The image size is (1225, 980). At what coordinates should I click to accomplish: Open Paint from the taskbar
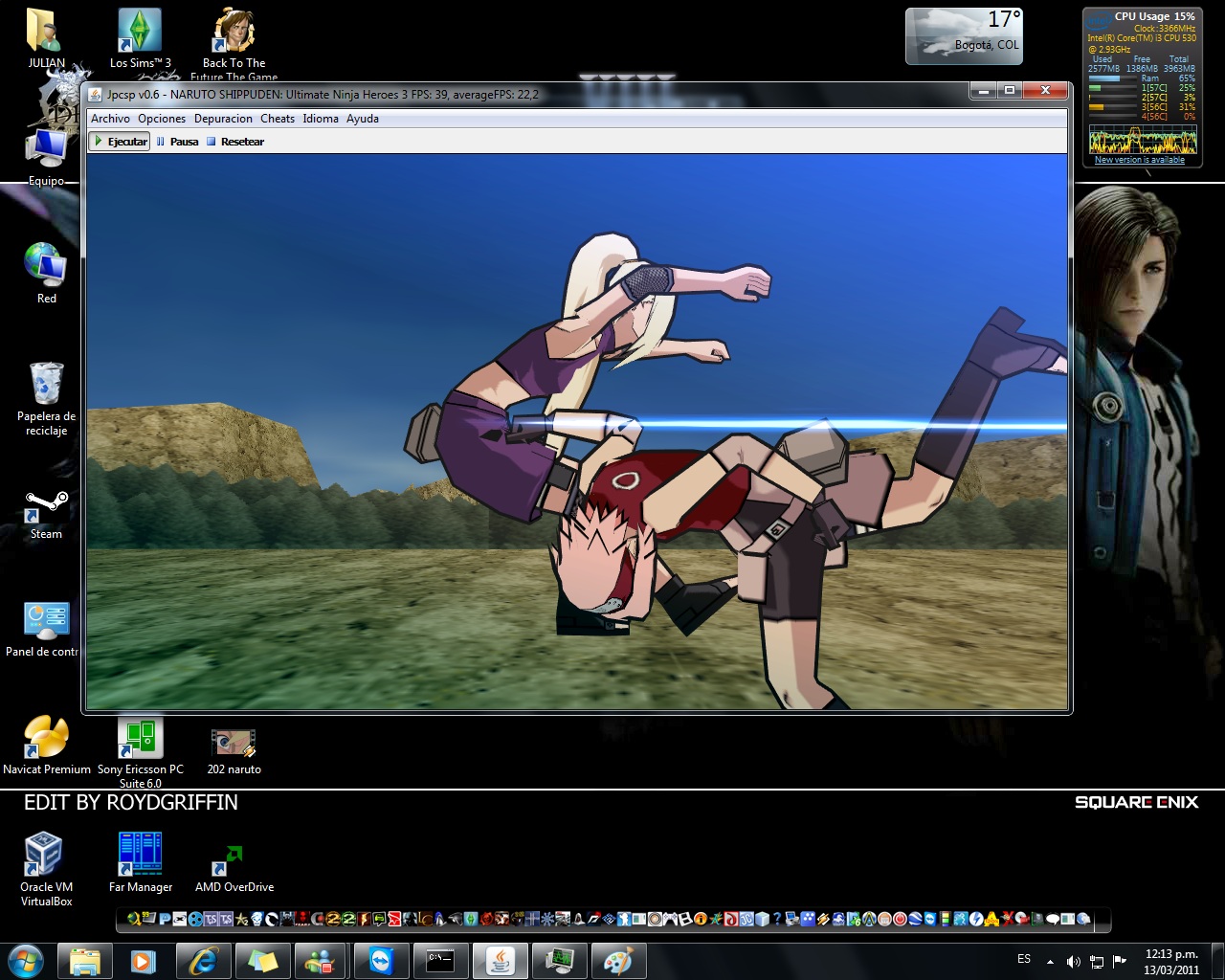tap(618, 960)
